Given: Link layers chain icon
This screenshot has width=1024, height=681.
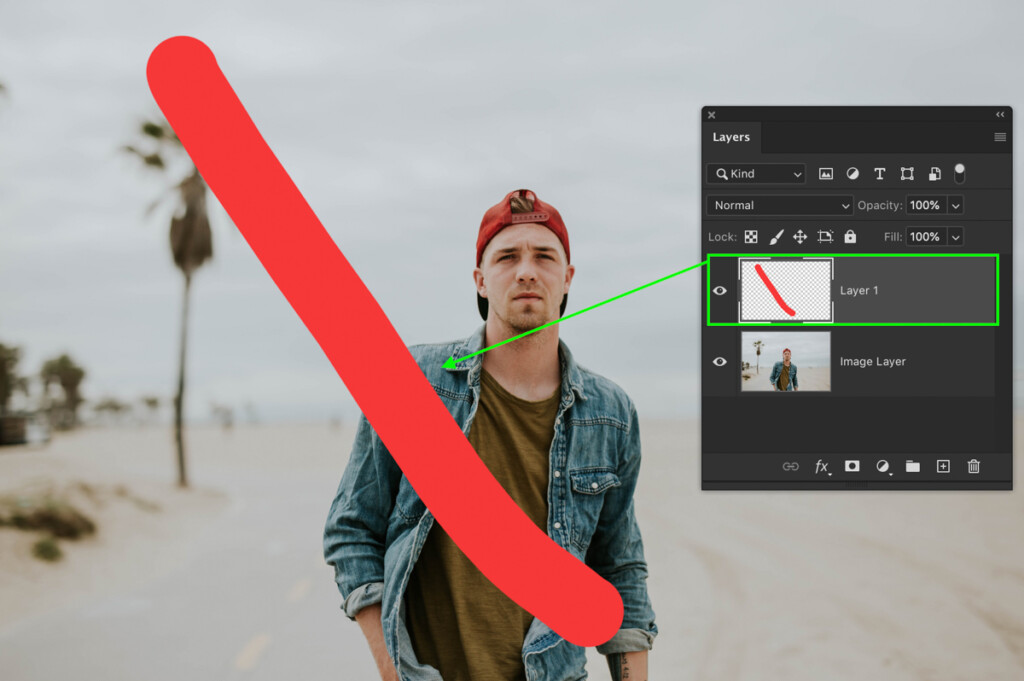Looking at the screenshot, I should [x=790, y=466].
